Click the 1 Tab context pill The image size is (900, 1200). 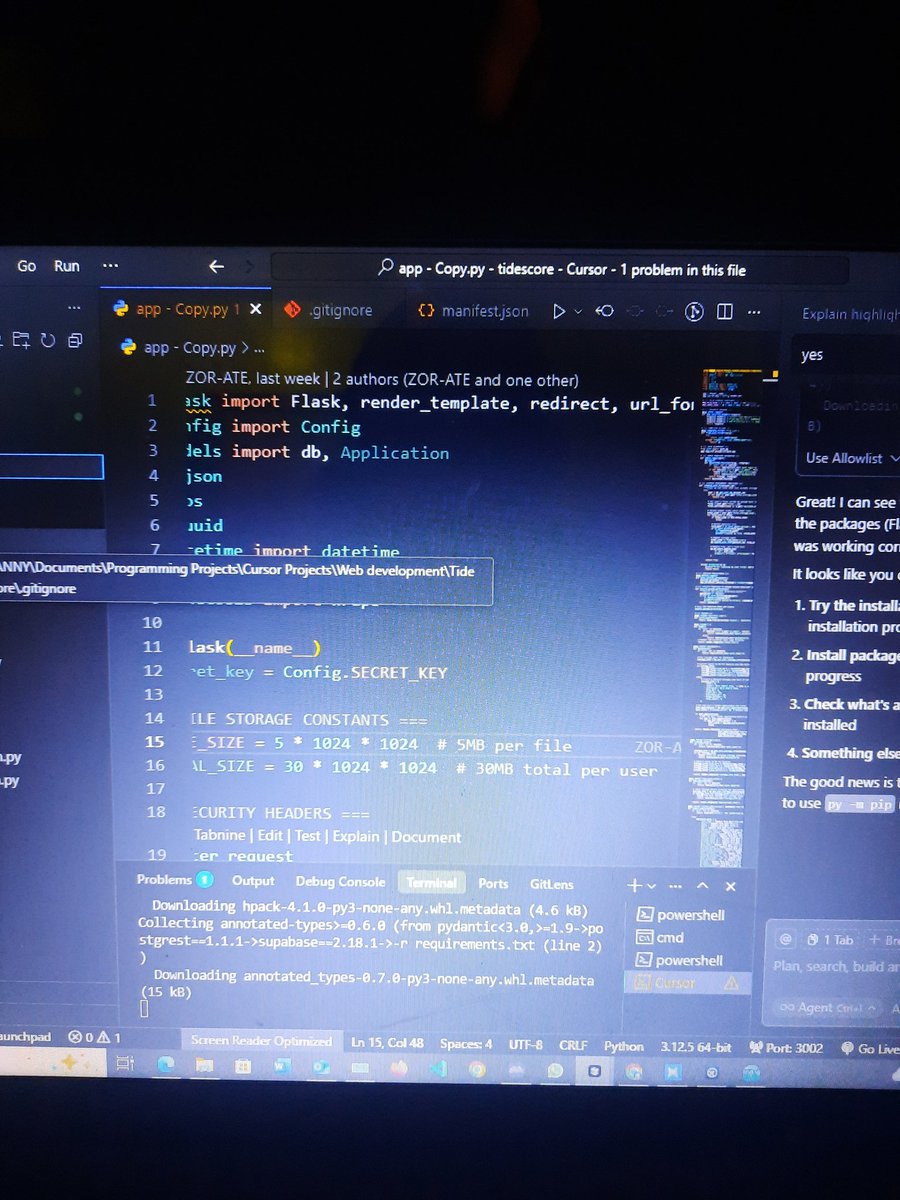831,940
